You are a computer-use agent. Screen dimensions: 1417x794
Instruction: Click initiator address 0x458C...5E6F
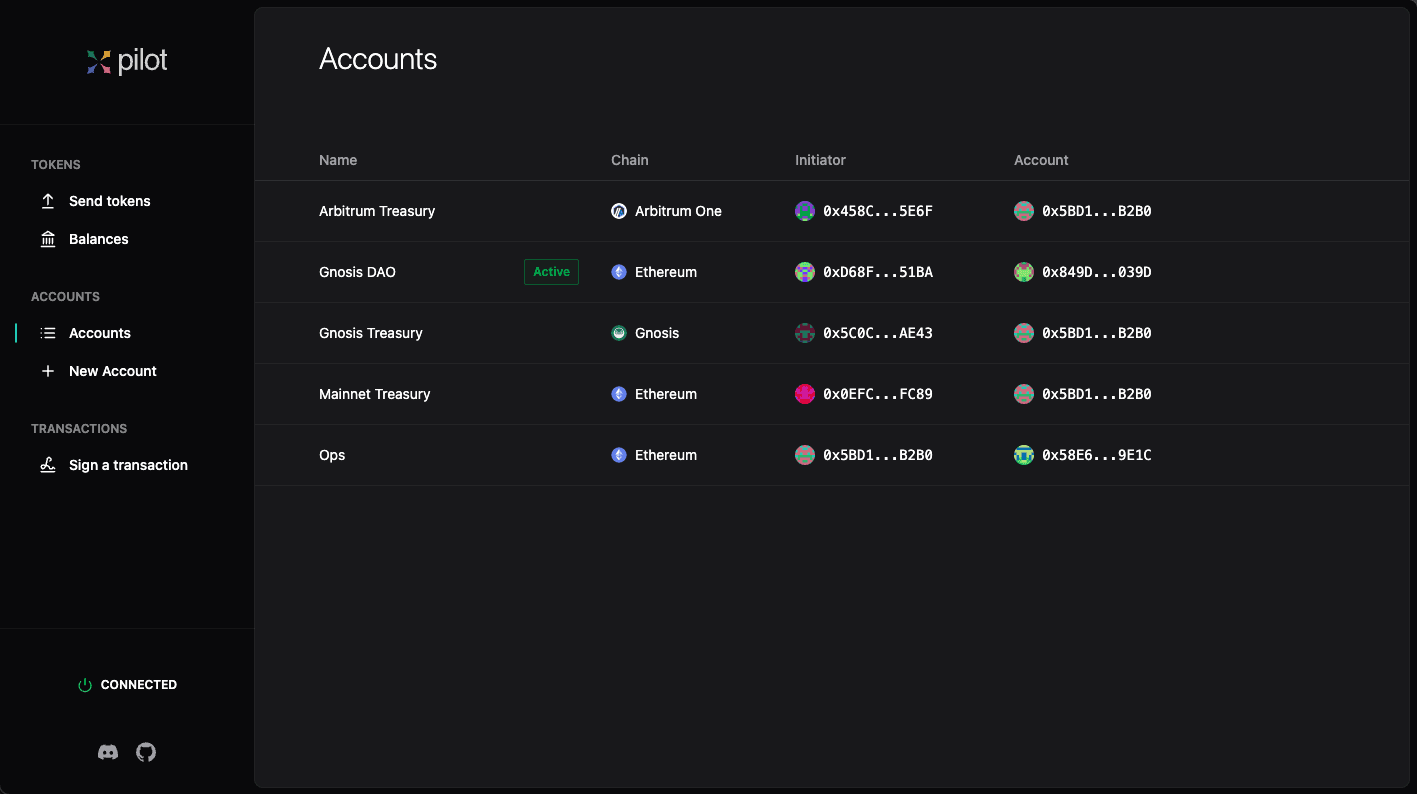click(877, 211)
